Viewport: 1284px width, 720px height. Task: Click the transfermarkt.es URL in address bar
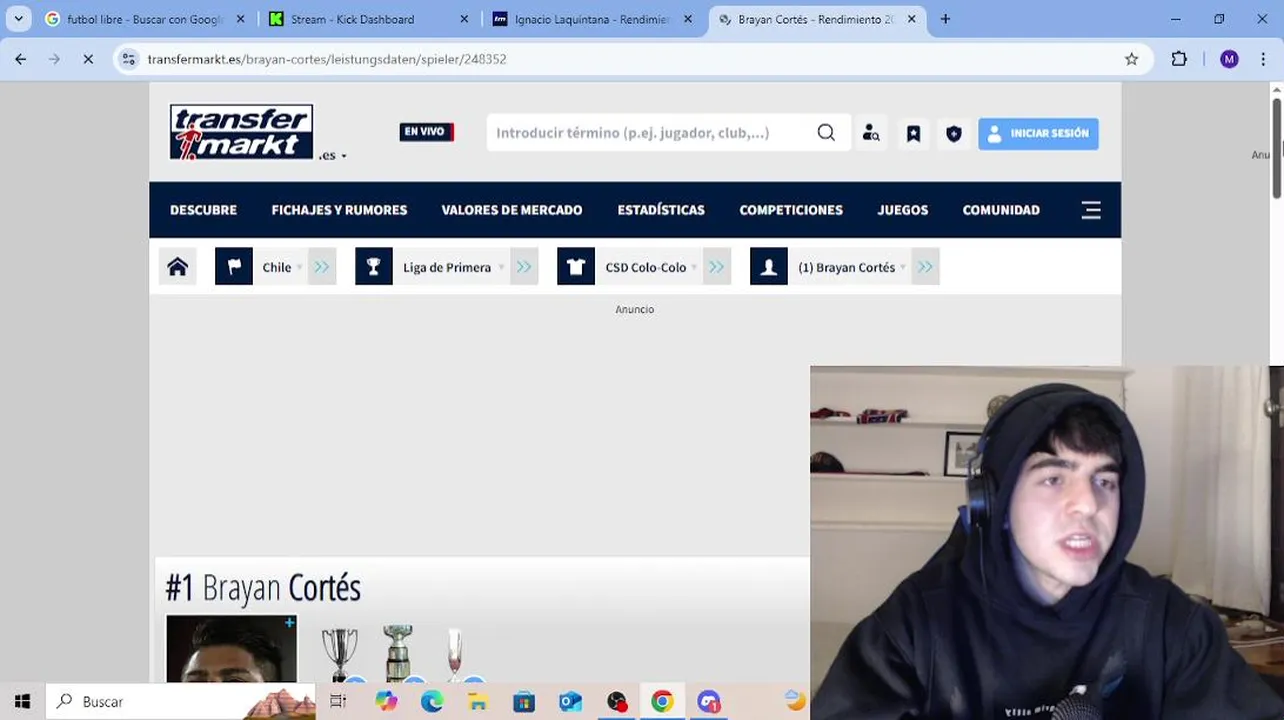327,59
